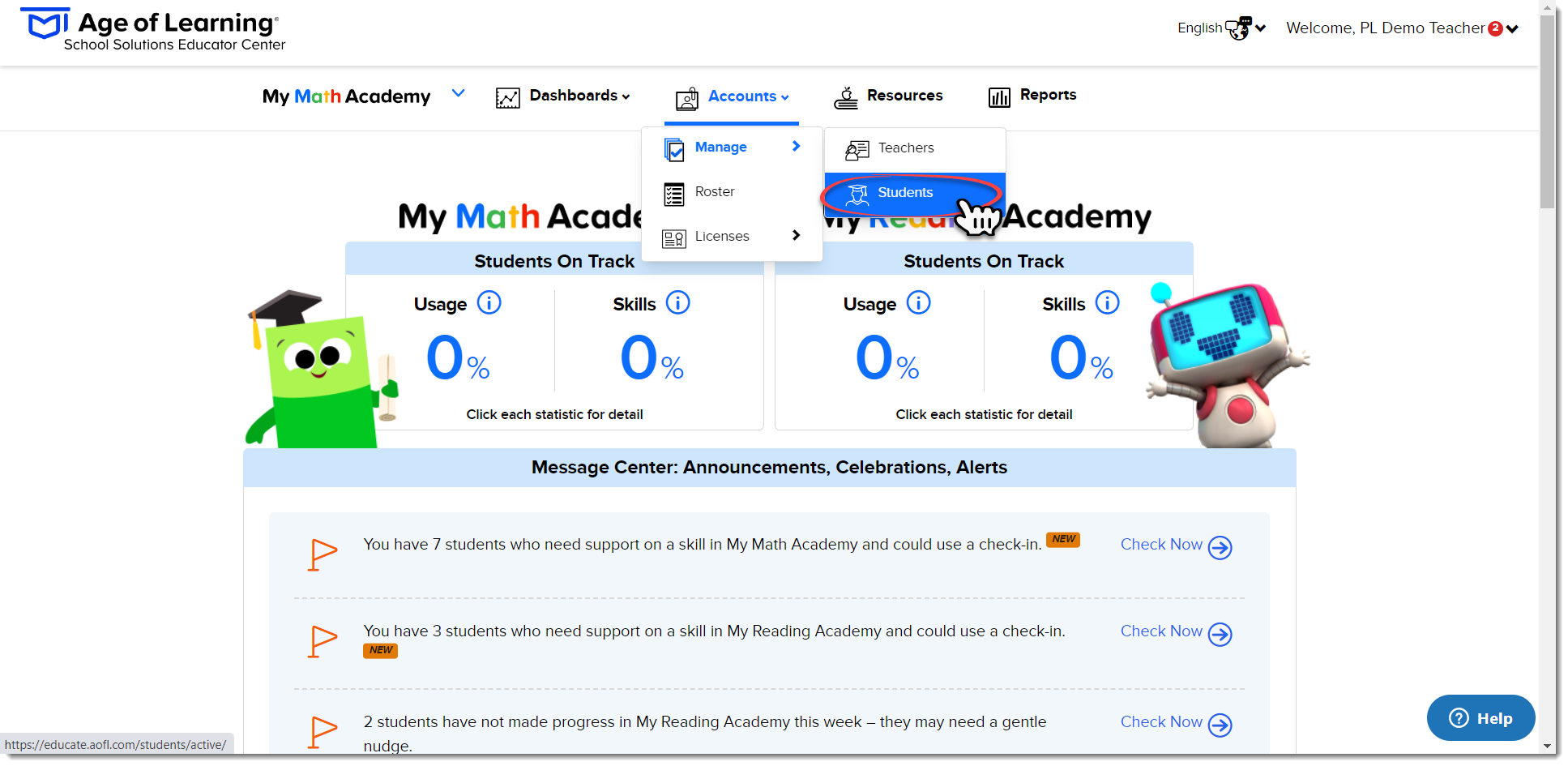Image resolution: width=1568 pixels, height=766 pixels.
Task: Click Reading Academy Skills 0% statistic
Action: click(x=1081, y=358)
